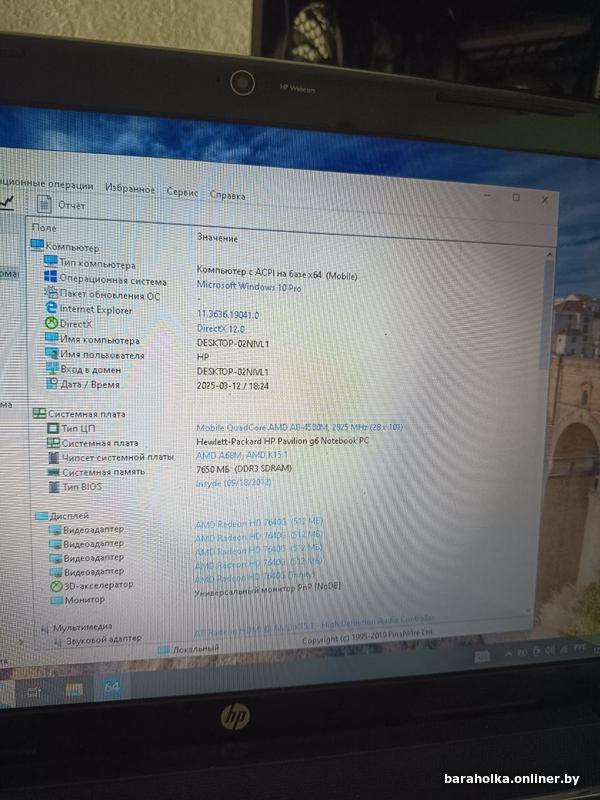This screenshot has width=600, height=800.
Task: Click the Пакет обновления ОС icon
Action: pyautogui.click(x=51, y=292)
